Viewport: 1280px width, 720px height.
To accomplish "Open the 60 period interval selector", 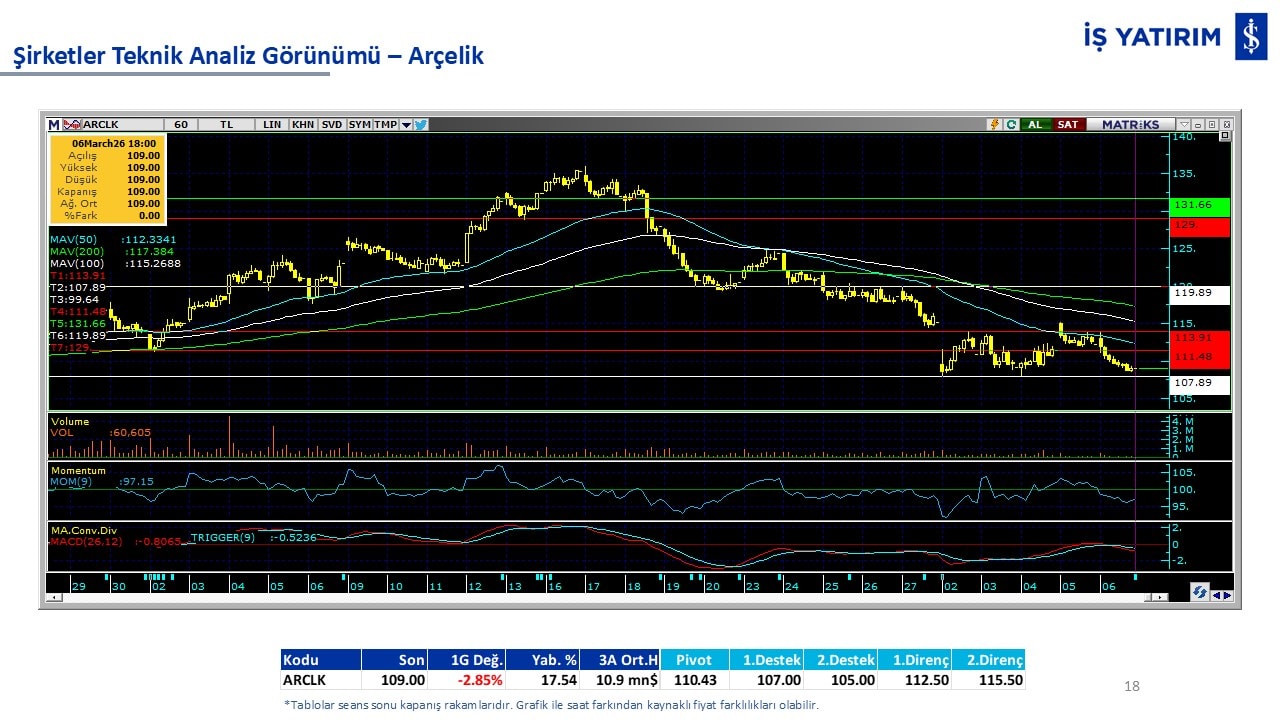I will 181,125.
